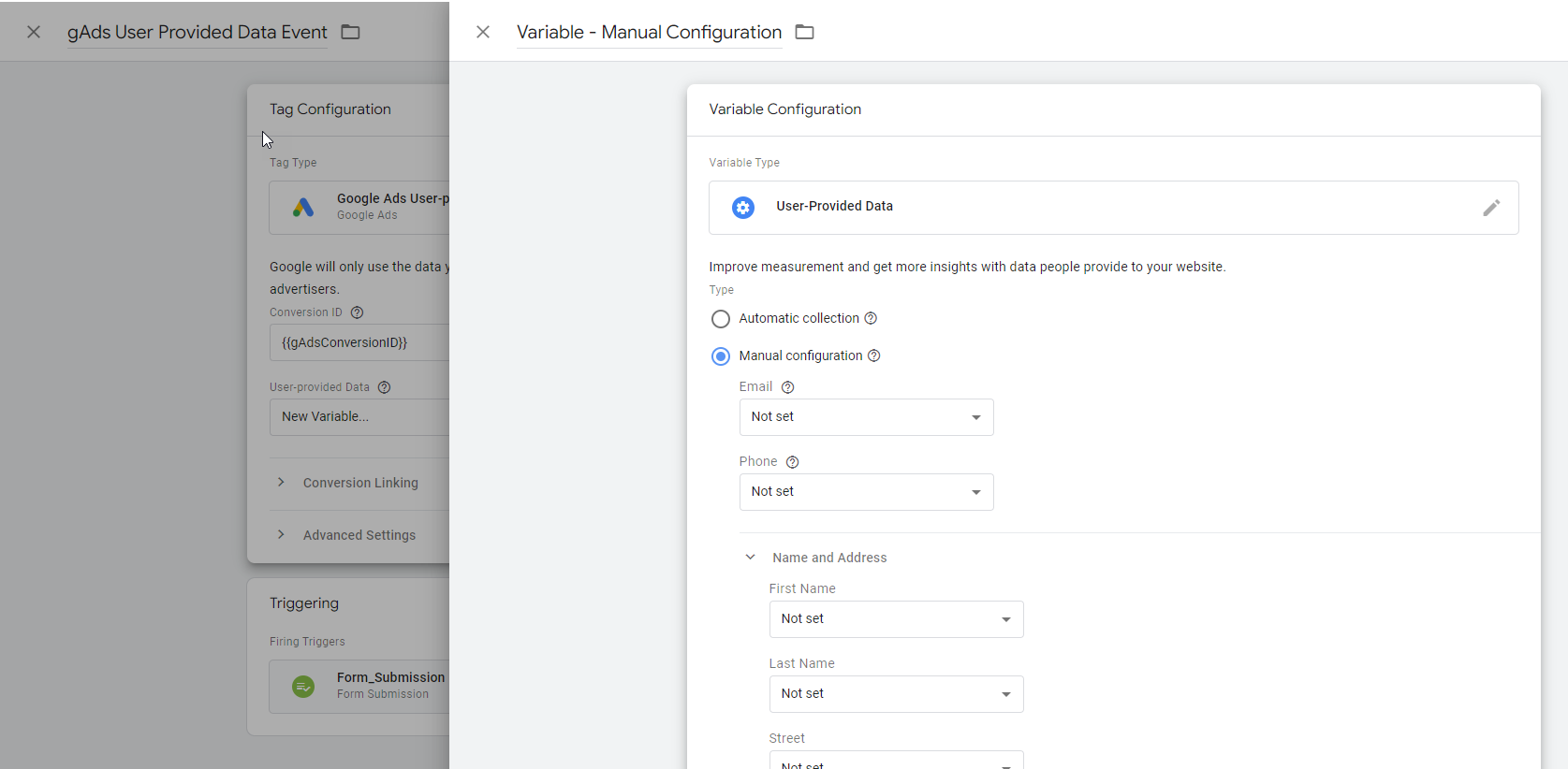Open help for Manual configuration
Viewport: 1568px width, 769px height.
[x=874, y=355]
